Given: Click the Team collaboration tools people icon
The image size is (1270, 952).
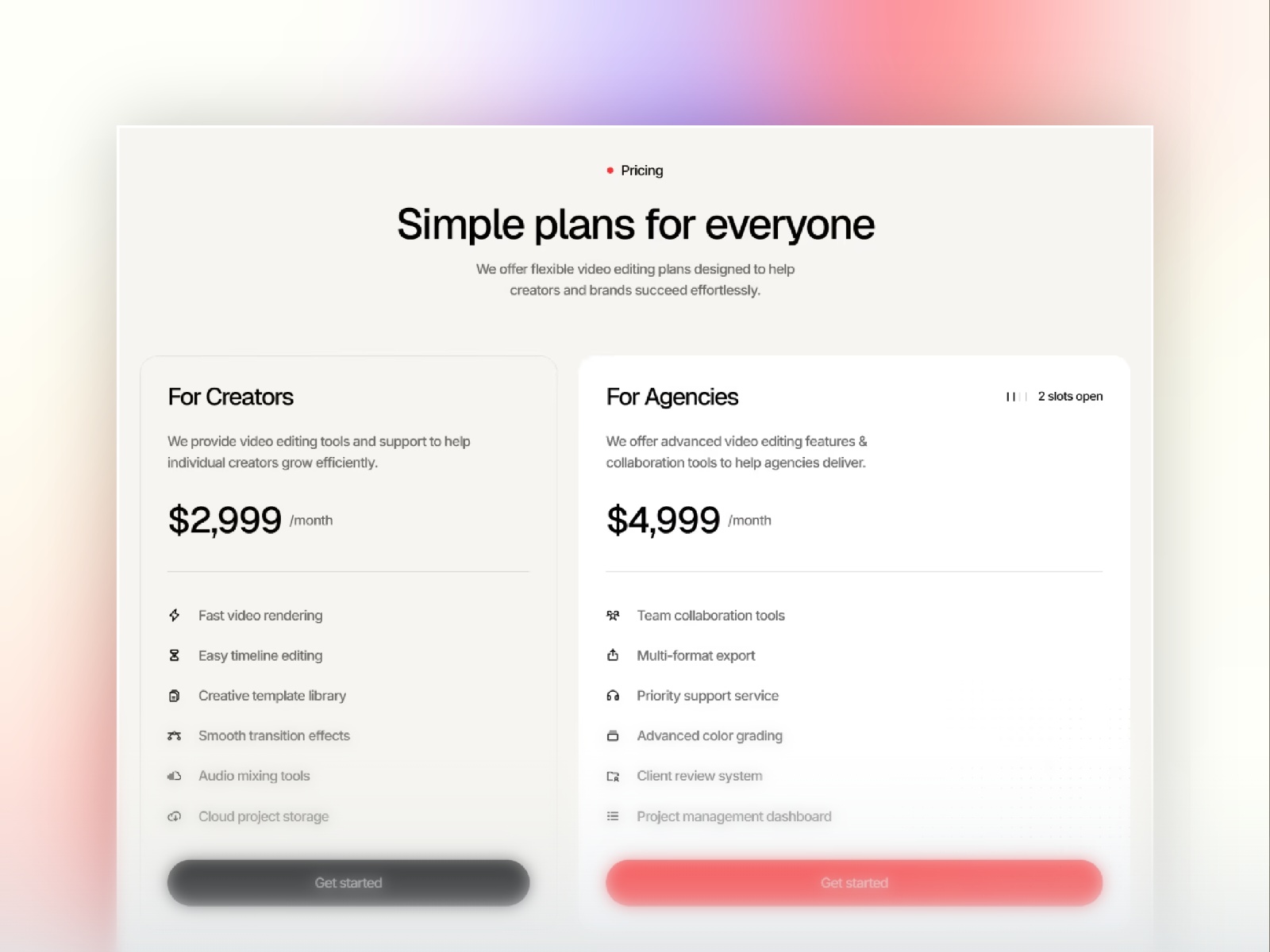Looking at the screenshot, I should pos(613,615).
